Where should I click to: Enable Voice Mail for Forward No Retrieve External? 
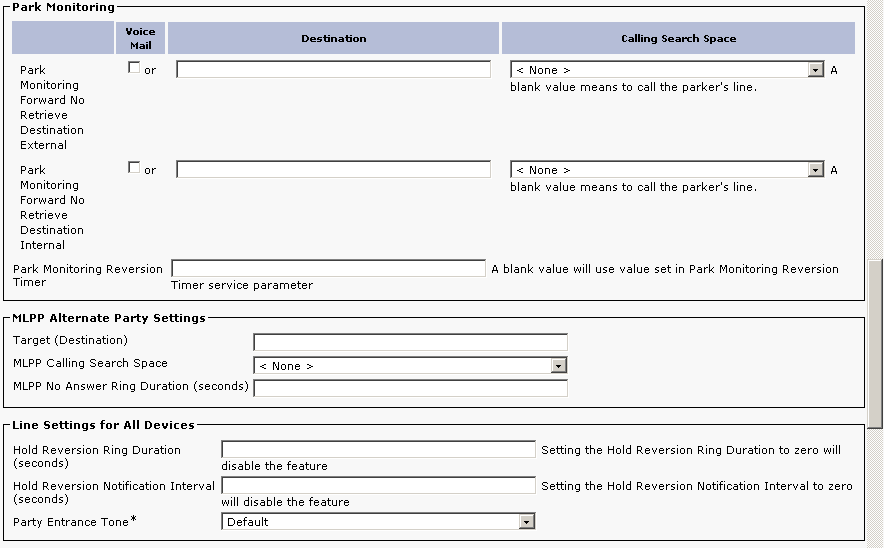134,69
